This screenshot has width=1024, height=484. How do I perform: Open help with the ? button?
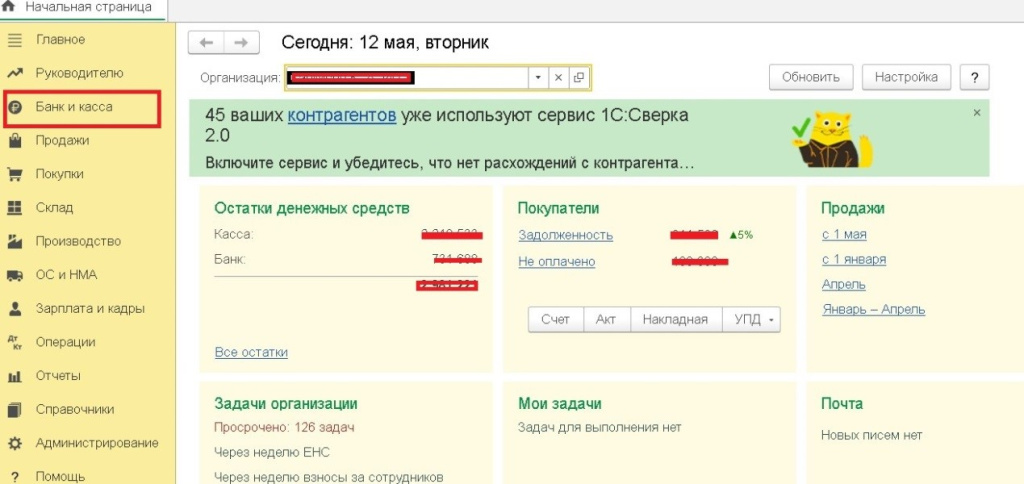tap(974, 77)
